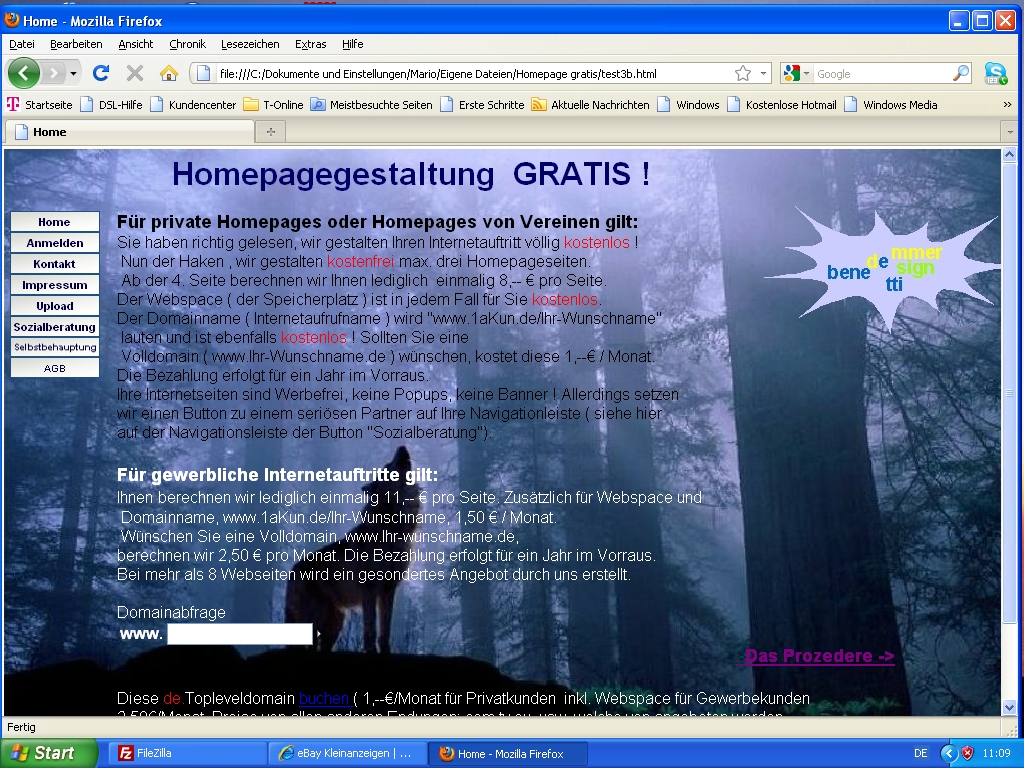Open the Ansicht menu
The width and height of the screenshot is (1024, 768).
135,44
